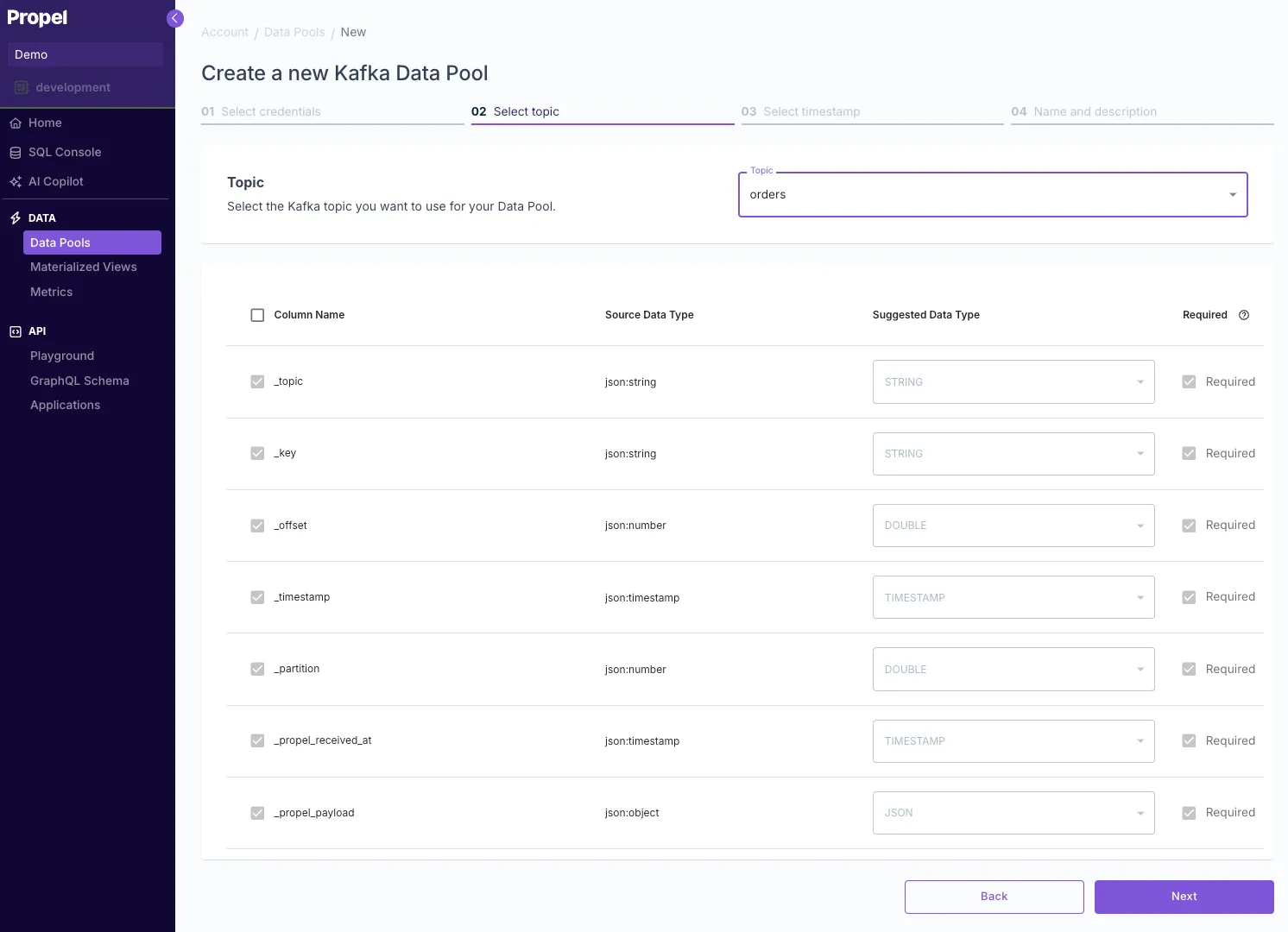The width and height of the screenshot is (1288, 932).
Task: Click the API code bracket icon
Action: point(16,331)
